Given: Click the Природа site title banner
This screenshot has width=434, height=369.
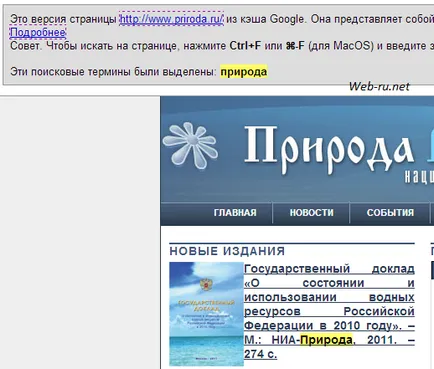Looking at the screenshot, I should pos(328,150).
